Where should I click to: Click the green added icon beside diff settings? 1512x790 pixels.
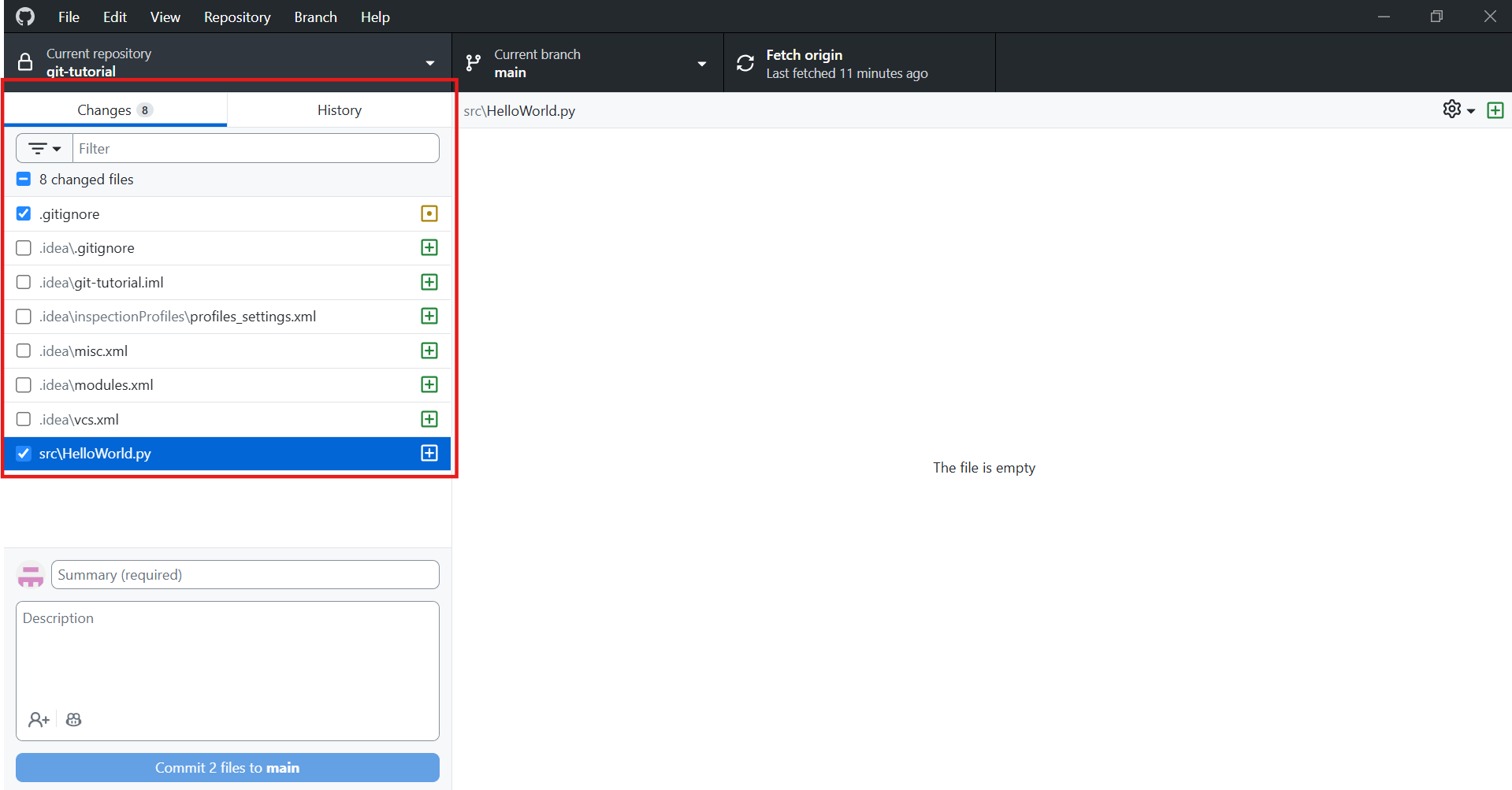click(1495, 110)
